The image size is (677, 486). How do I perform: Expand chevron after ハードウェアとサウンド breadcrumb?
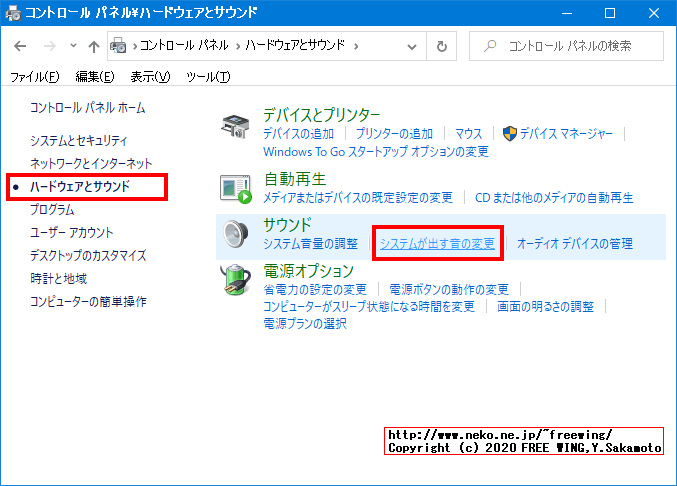point(356,46)
